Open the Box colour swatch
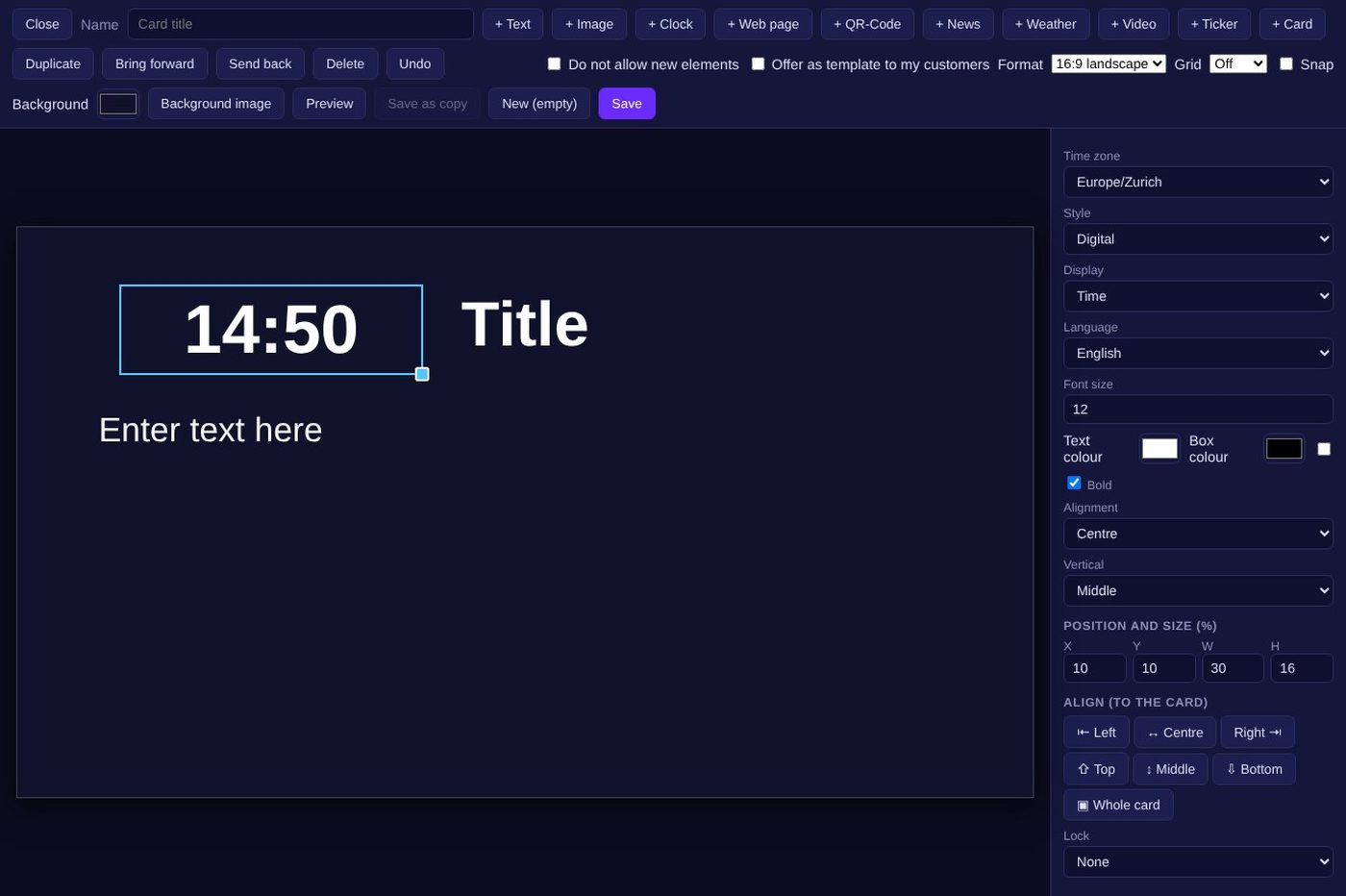The image size is (1346, 896). click(1284, 449)
